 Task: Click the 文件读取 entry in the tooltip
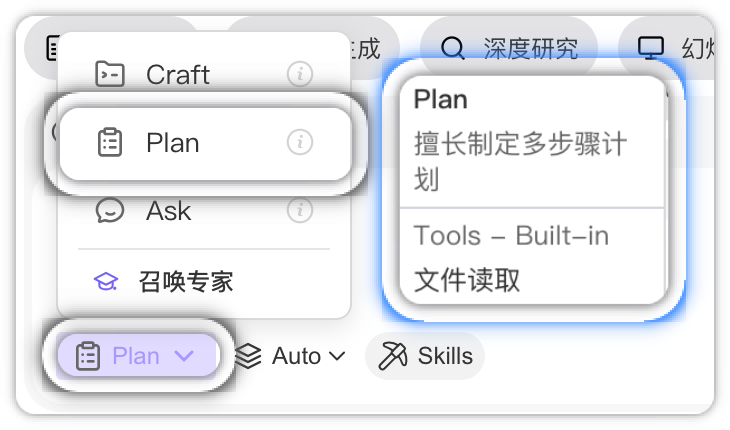(467, 279)
